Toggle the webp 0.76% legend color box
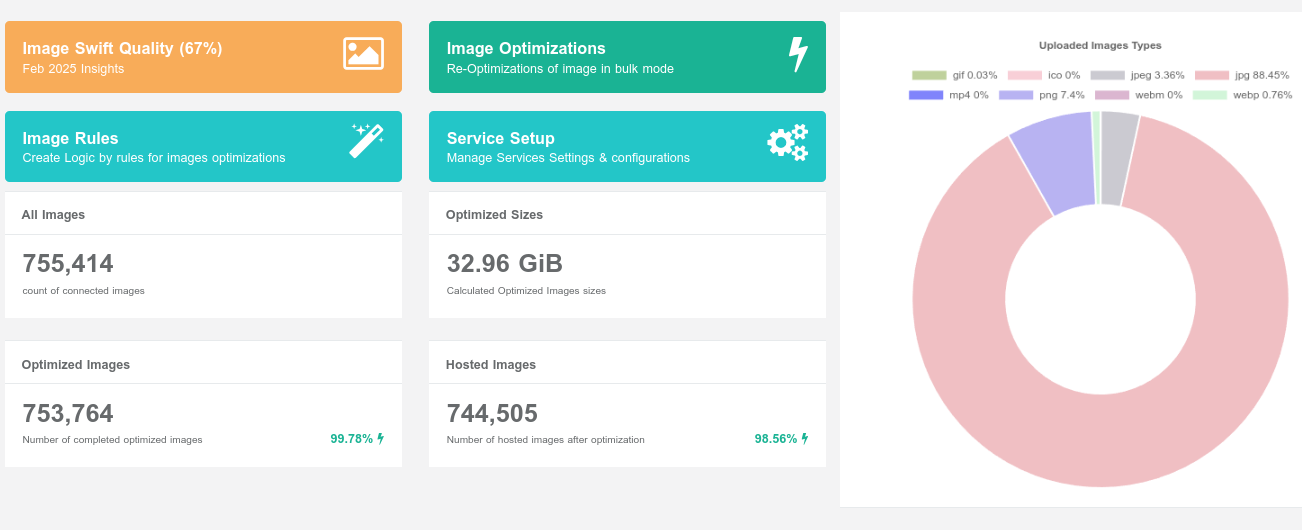1302x530 pixels. click(1209, 95)
